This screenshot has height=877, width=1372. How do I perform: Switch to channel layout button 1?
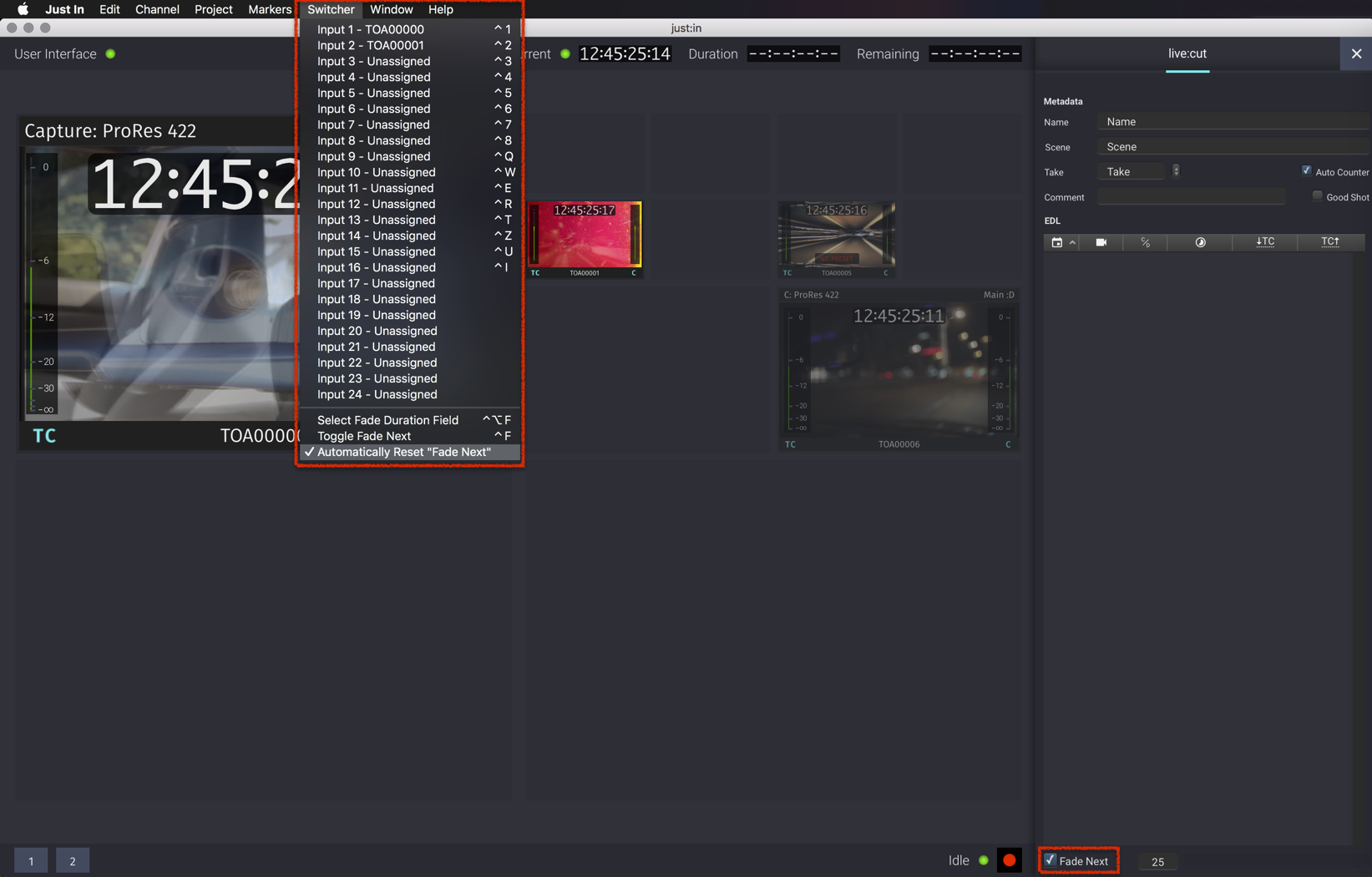pyautogui.click(x=31, y=860)
